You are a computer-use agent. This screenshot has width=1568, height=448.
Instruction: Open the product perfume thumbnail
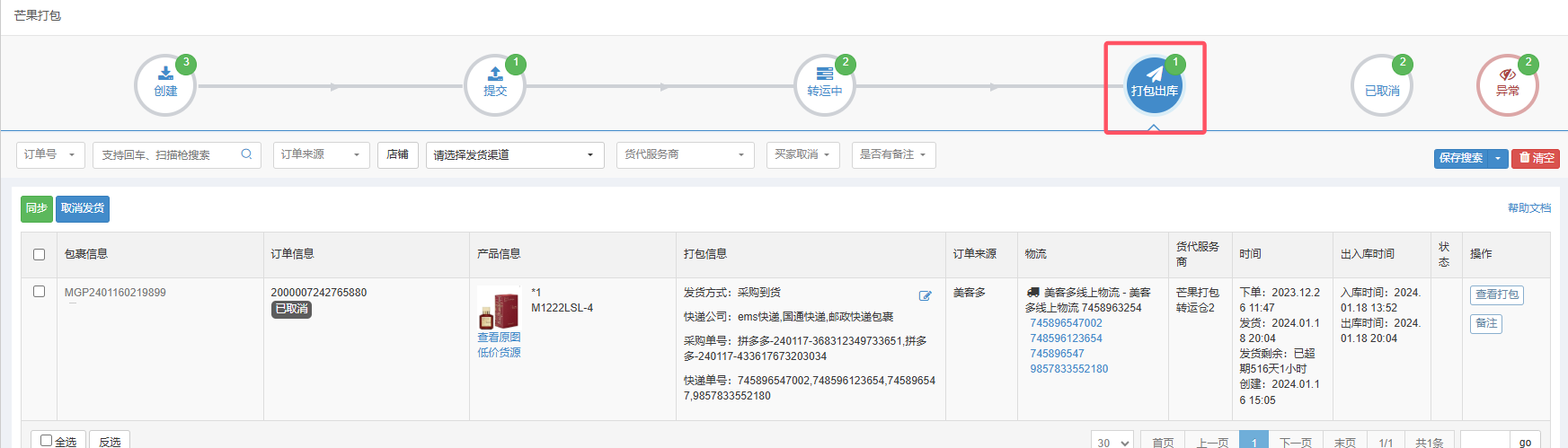tap(499, 309)
